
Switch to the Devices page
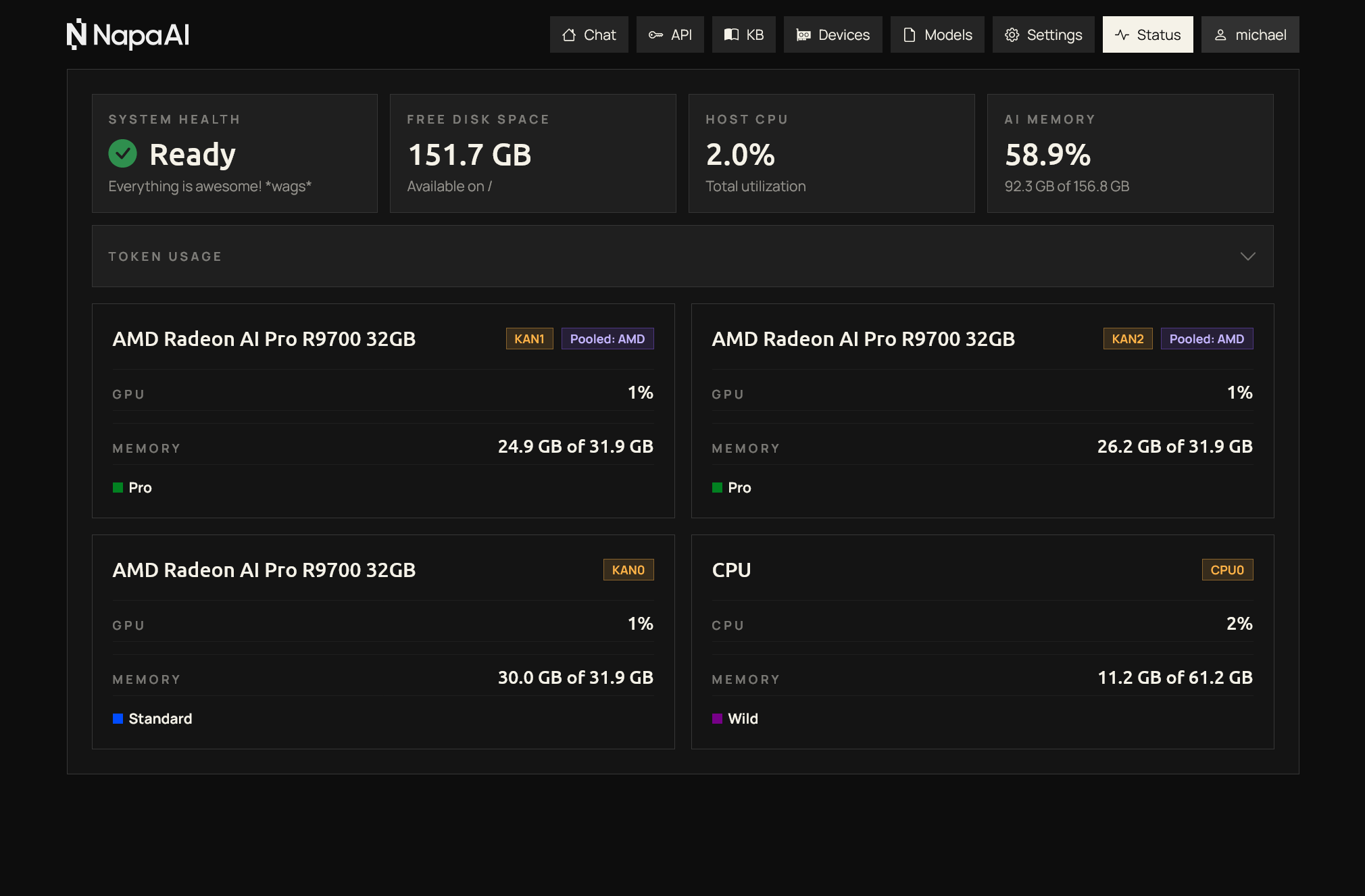tap(833, 34)
